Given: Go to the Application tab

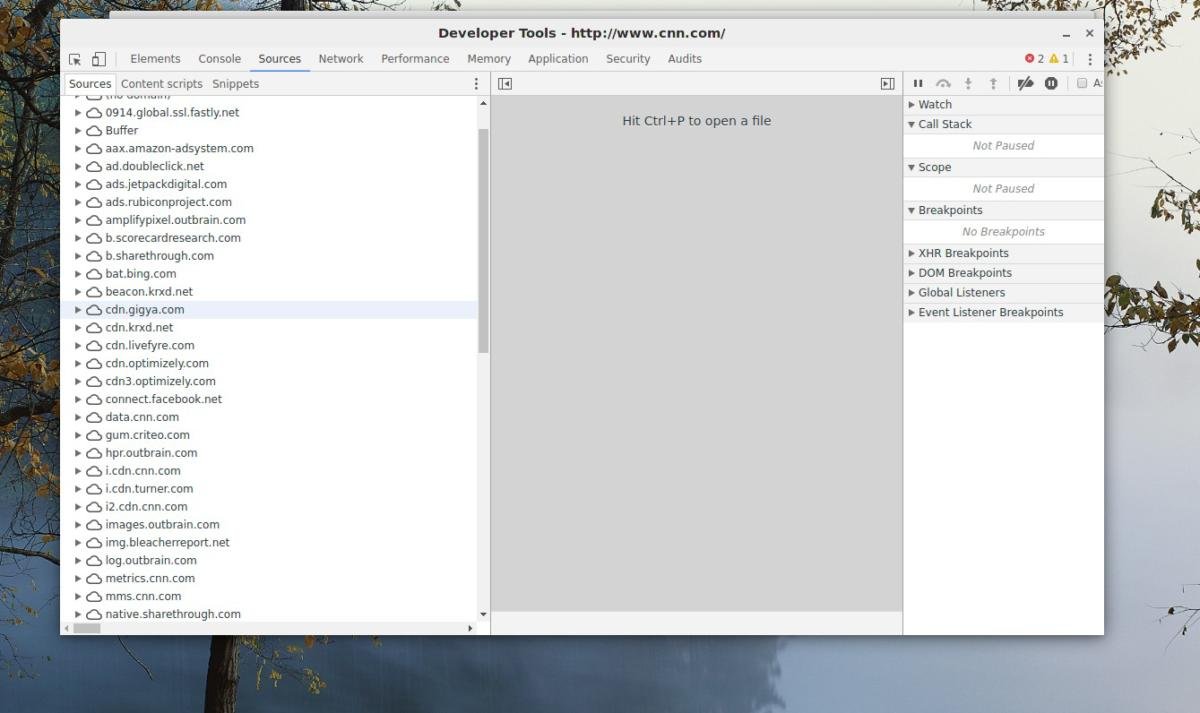Looking at the screenshot, I should coord(558,59).
